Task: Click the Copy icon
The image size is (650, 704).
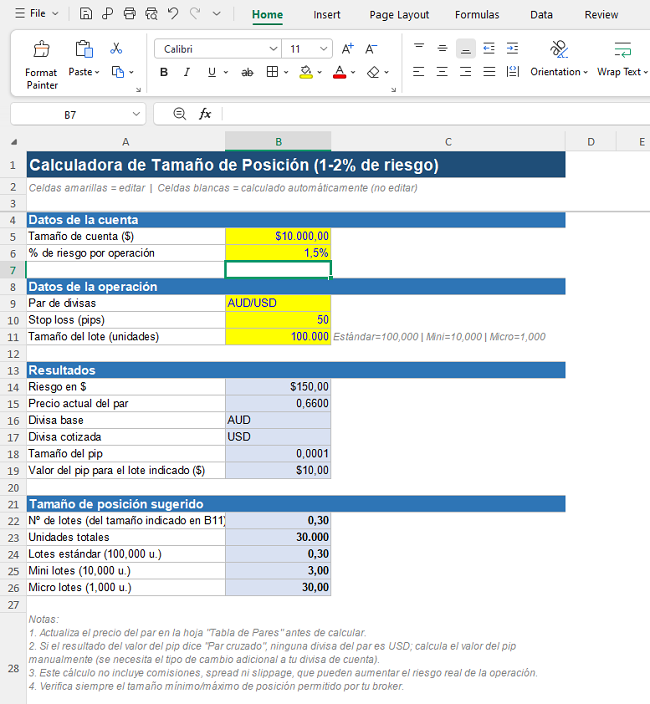Action: click(118, 72)
